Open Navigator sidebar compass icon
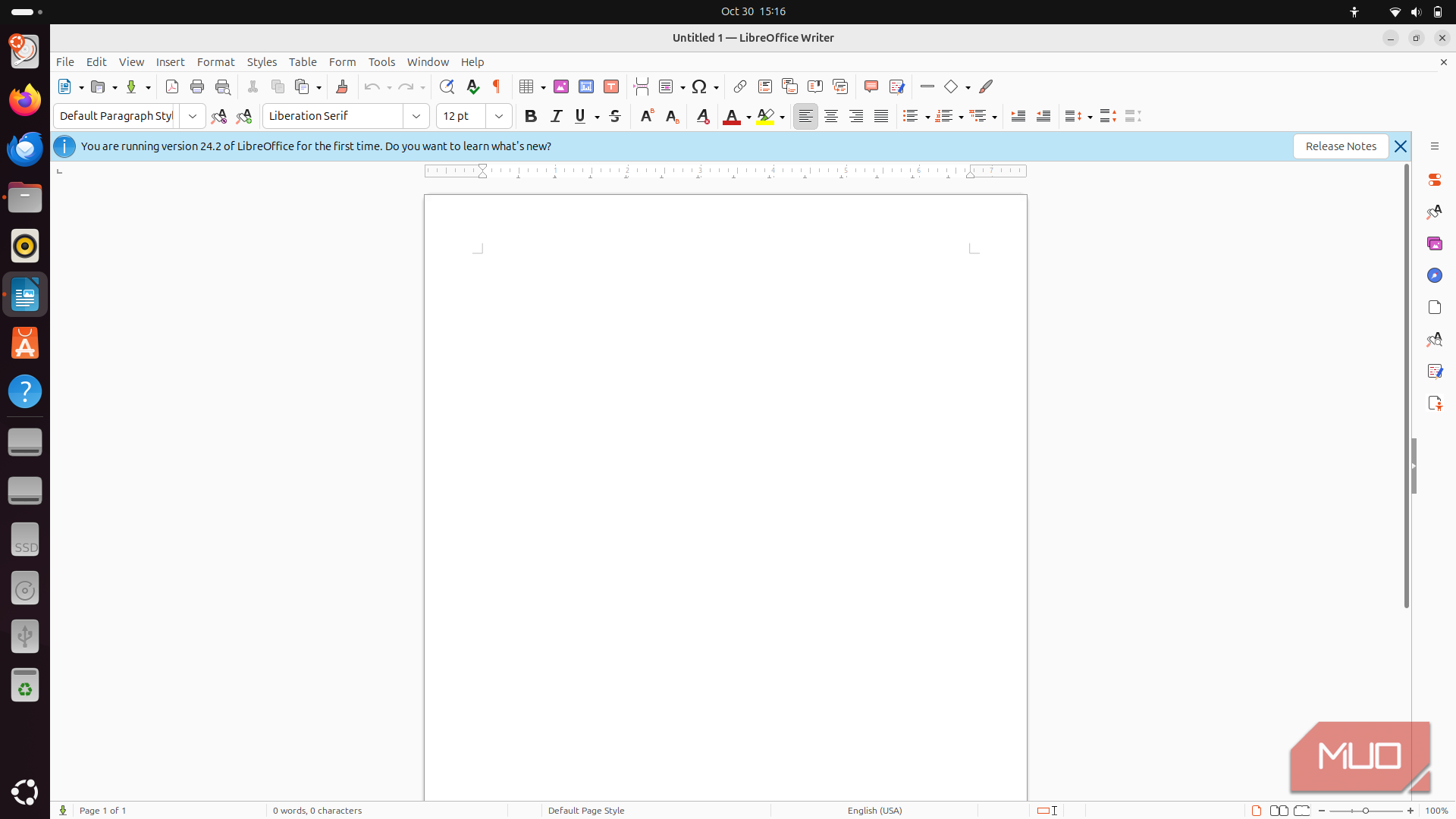This screenshot has height=819, width=1456. point(1434,275)
